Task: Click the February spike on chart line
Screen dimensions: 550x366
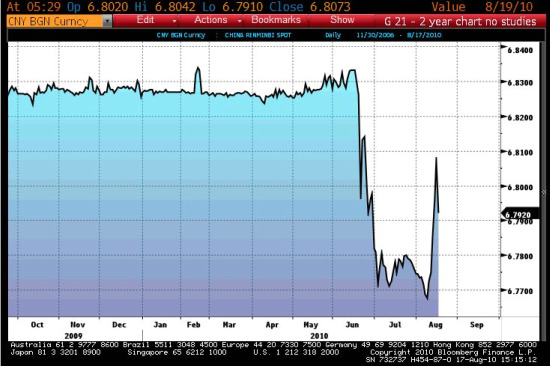Action: click(198, 68)
